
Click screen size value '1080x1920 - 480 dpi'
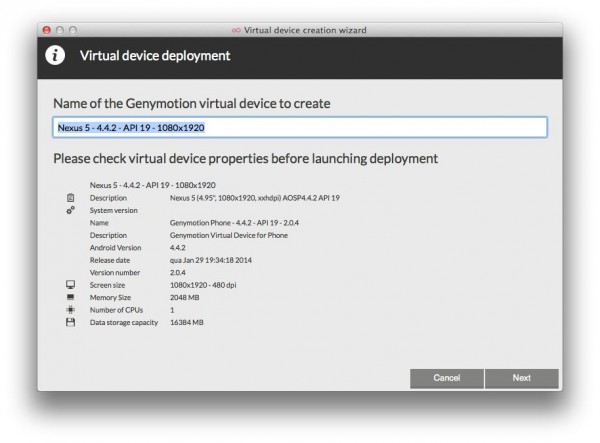pos(203,285)
